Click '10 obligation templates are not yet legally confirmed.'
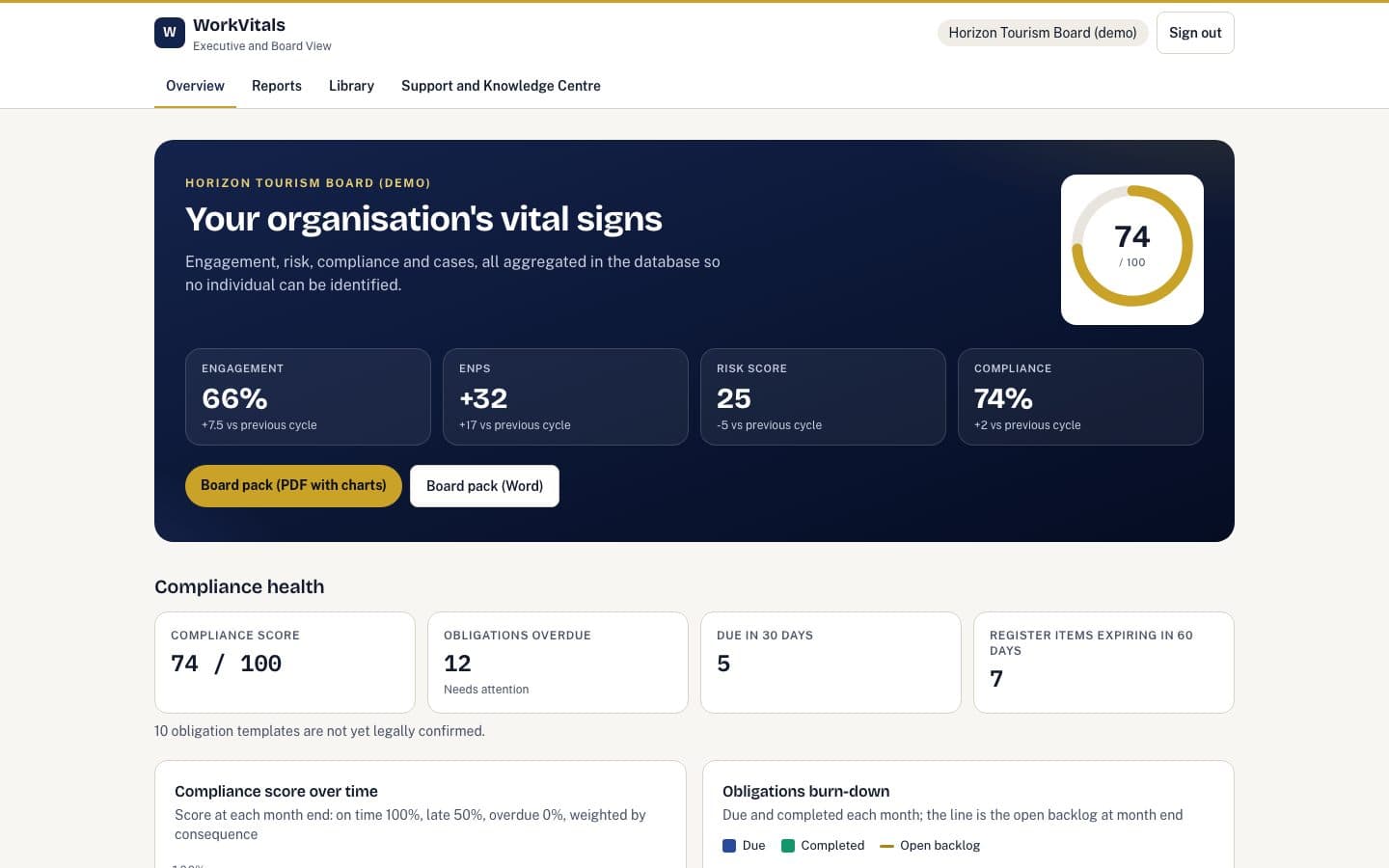 (319, 731)
